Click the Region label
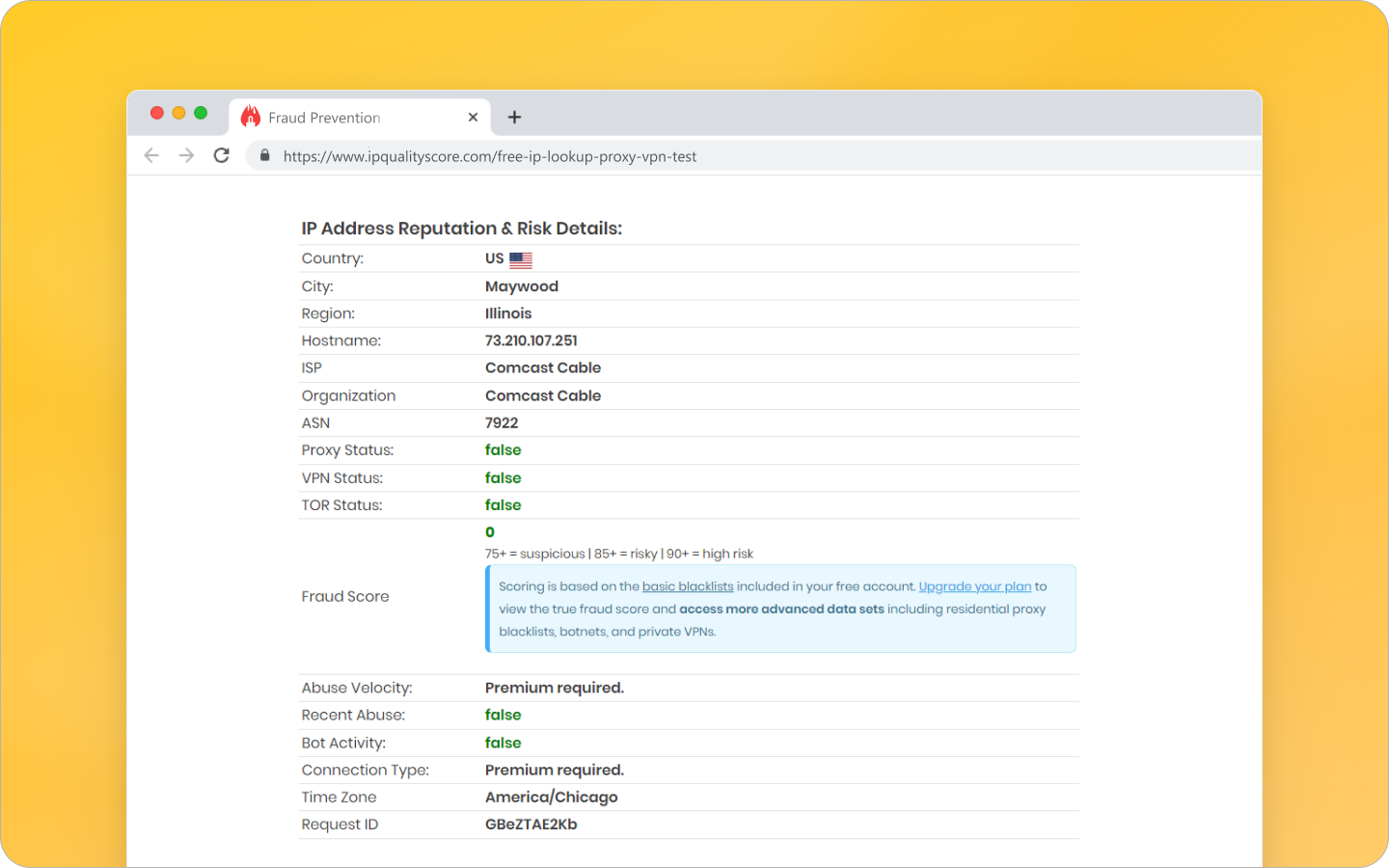Screen dimensions: 1389x868 [x=328, y=313]
